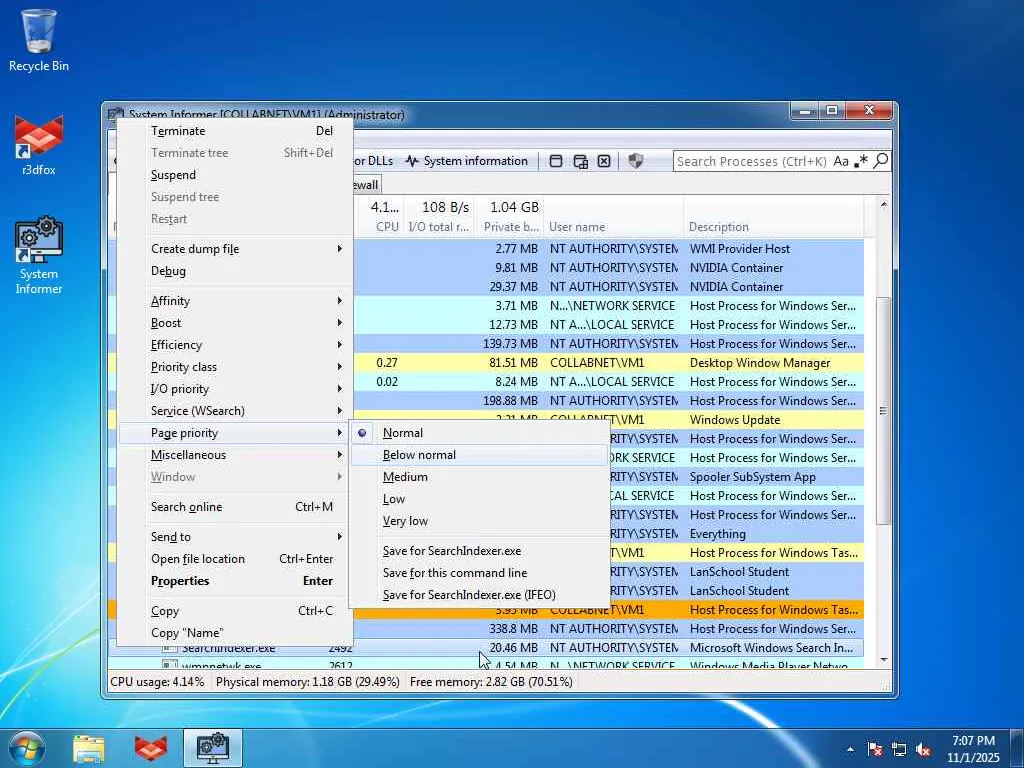1024x768 pixels.
Task: Click the magnifier search icon
Action: pyautogui.click(x=880, y=161)
